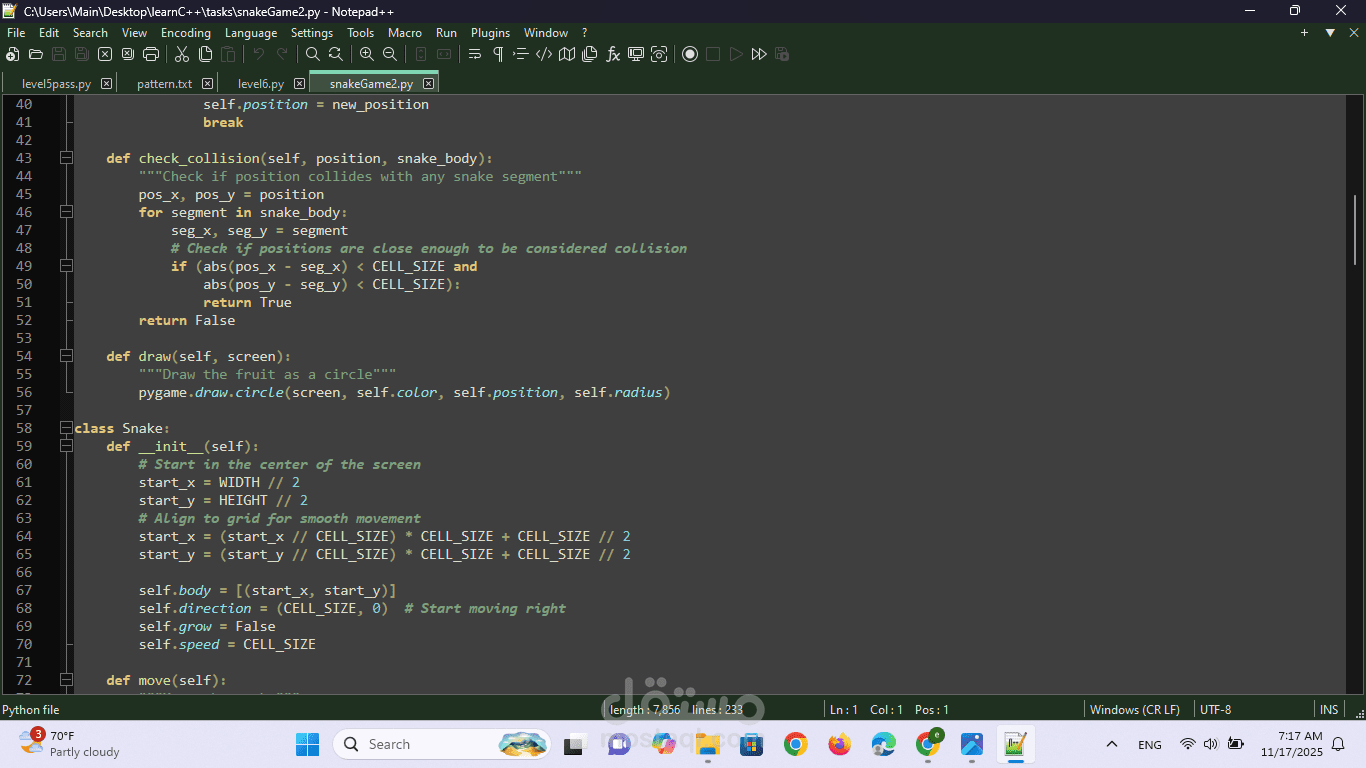Collapse the for loop fold at line 46
Screen dimensions: 1366x768
tap(66, 212)
